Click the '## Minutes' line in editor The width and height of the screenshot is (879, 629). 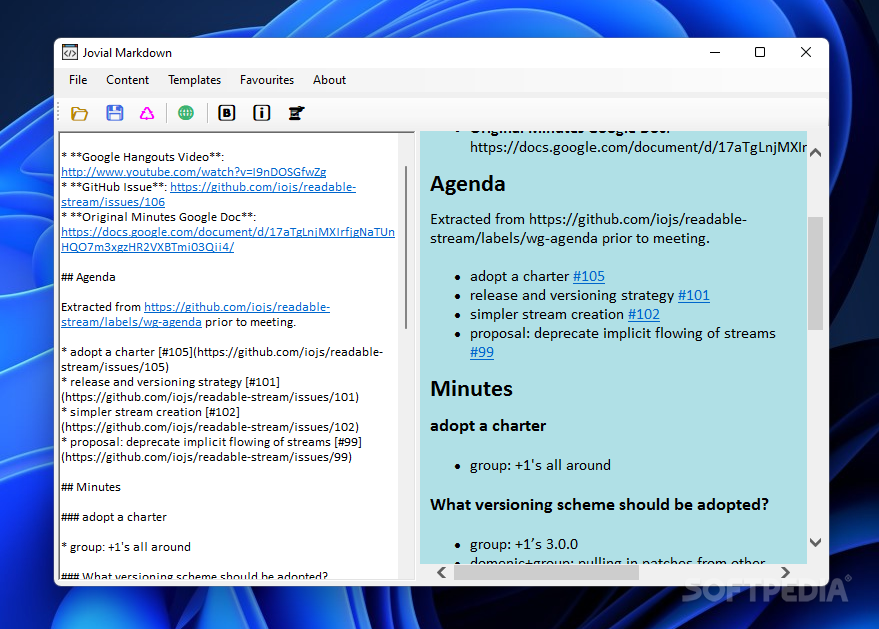[x=91, y=487]
